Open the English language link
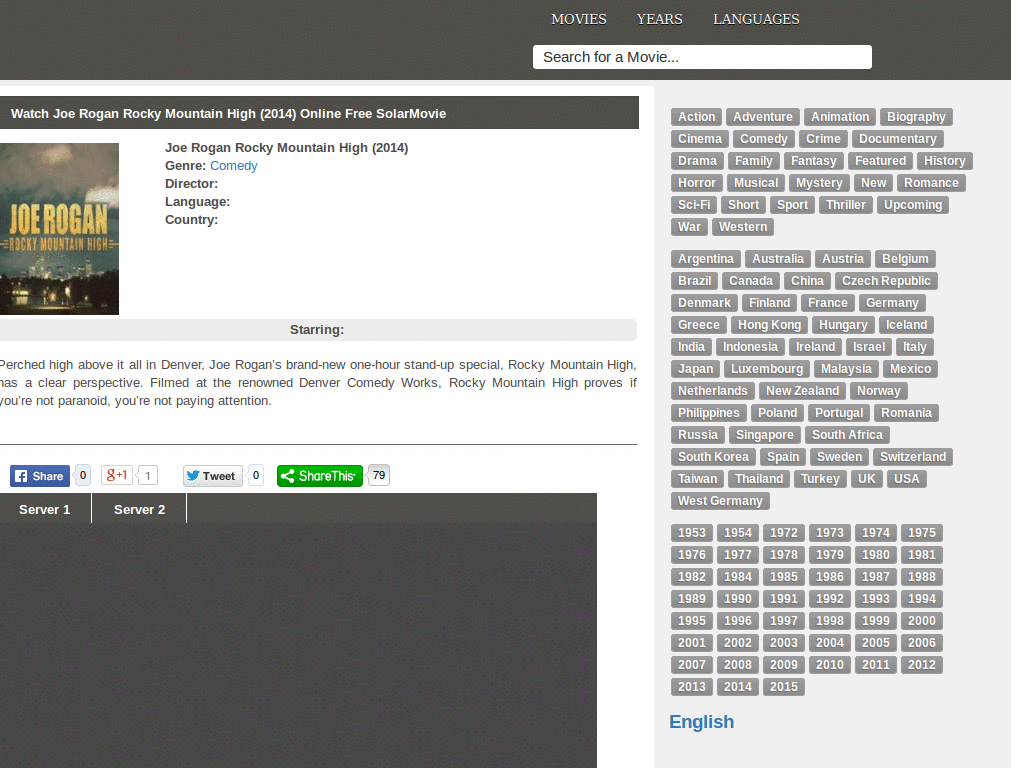The width and height of the screenshot is (1024, 768). pos(701,722)
